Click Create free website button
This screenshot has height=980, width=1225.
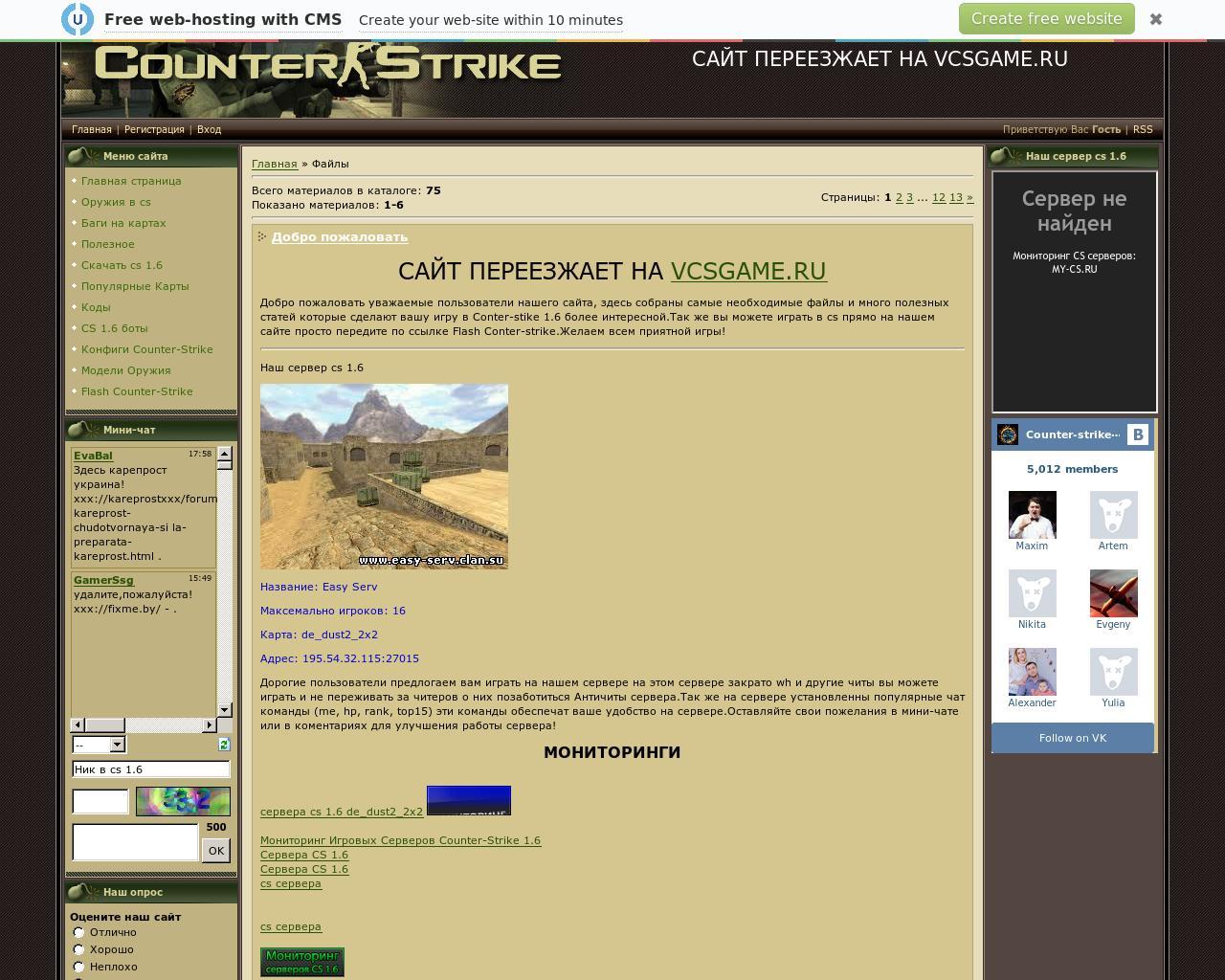pyautogui.click(x=1046, y=19)
